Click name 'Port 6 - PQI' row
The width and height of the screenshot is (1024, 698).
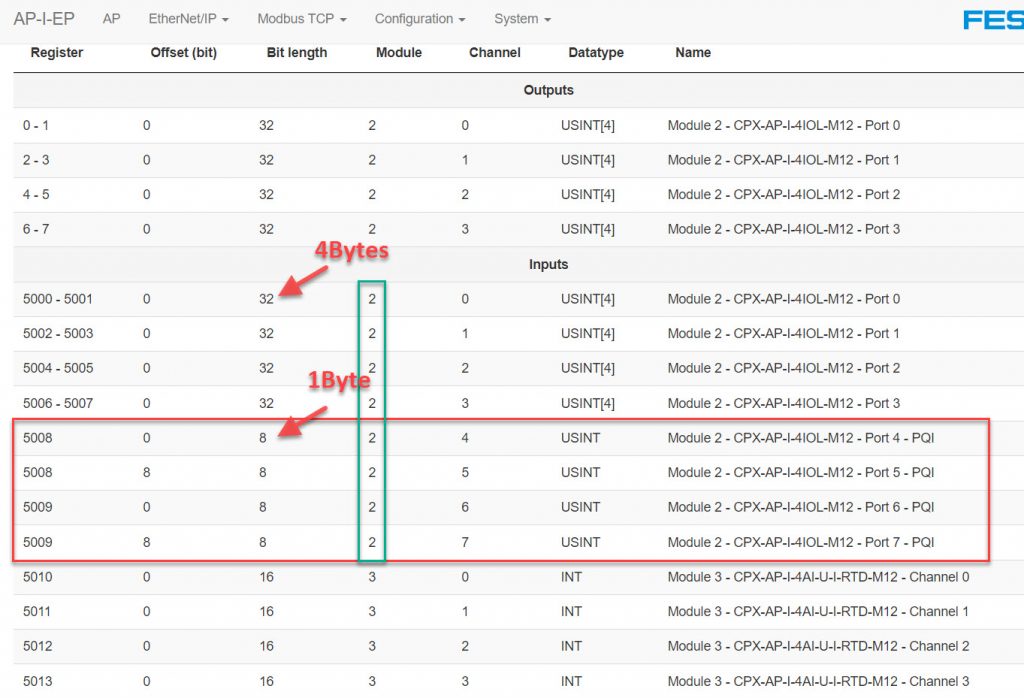[801, 507]
